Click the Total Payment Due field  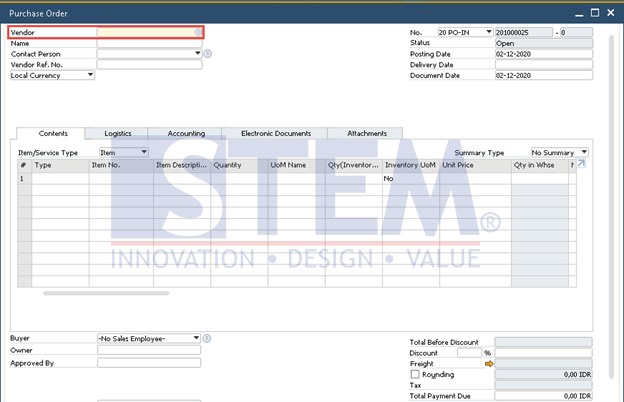tap(543, 396)
